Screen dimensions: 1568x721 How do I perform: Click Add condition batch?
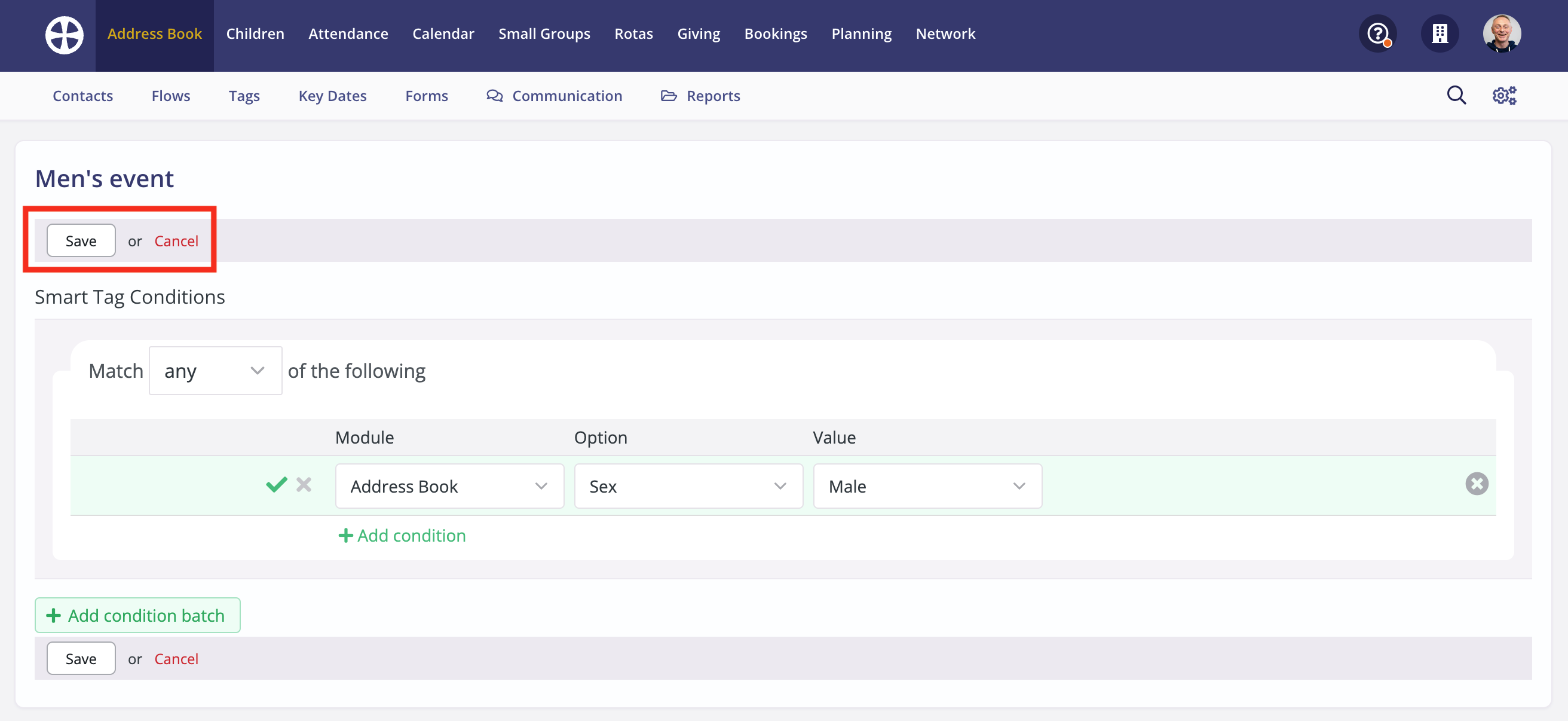(x=137, y=615)
